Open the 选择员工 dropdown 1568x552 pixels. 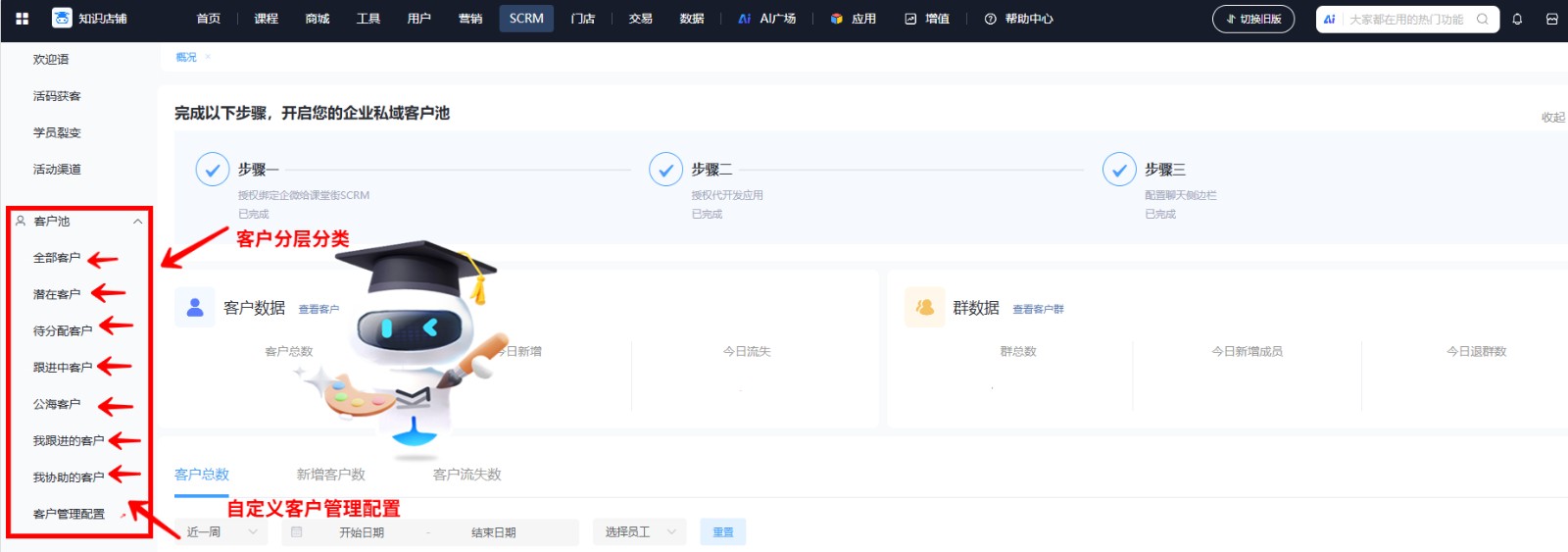pyautogui.click(x=639, y=532)
